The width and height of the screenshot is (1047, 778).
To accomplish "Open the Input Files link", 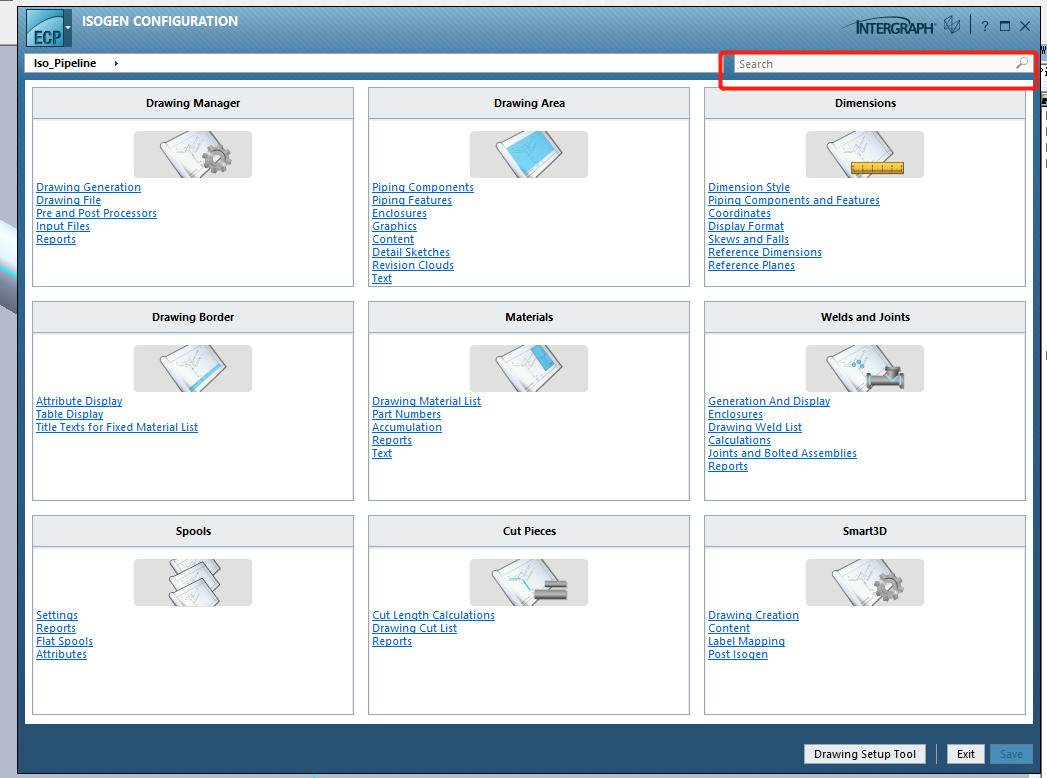I will coord(63,226).
